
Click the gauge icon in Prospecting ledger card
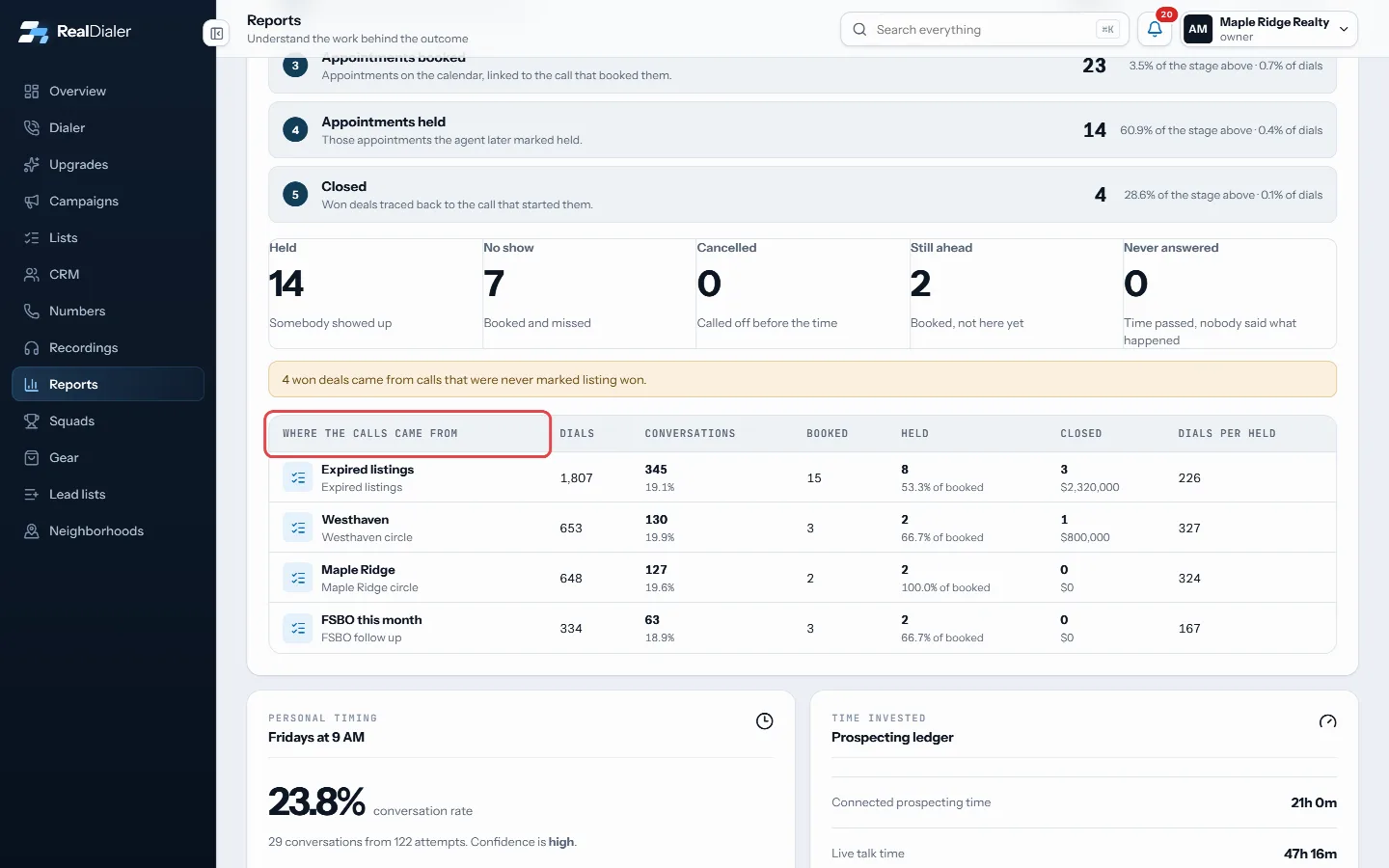click(1328, 721)
